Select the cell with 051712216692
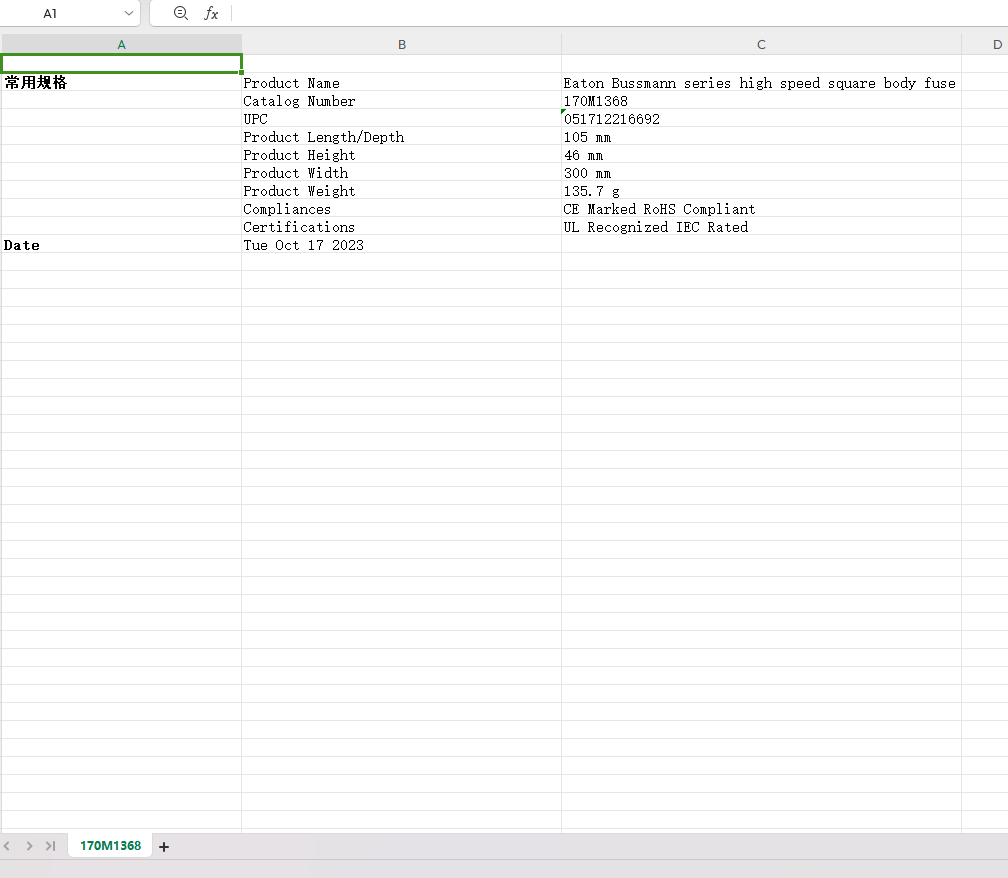 coord(761,119)
